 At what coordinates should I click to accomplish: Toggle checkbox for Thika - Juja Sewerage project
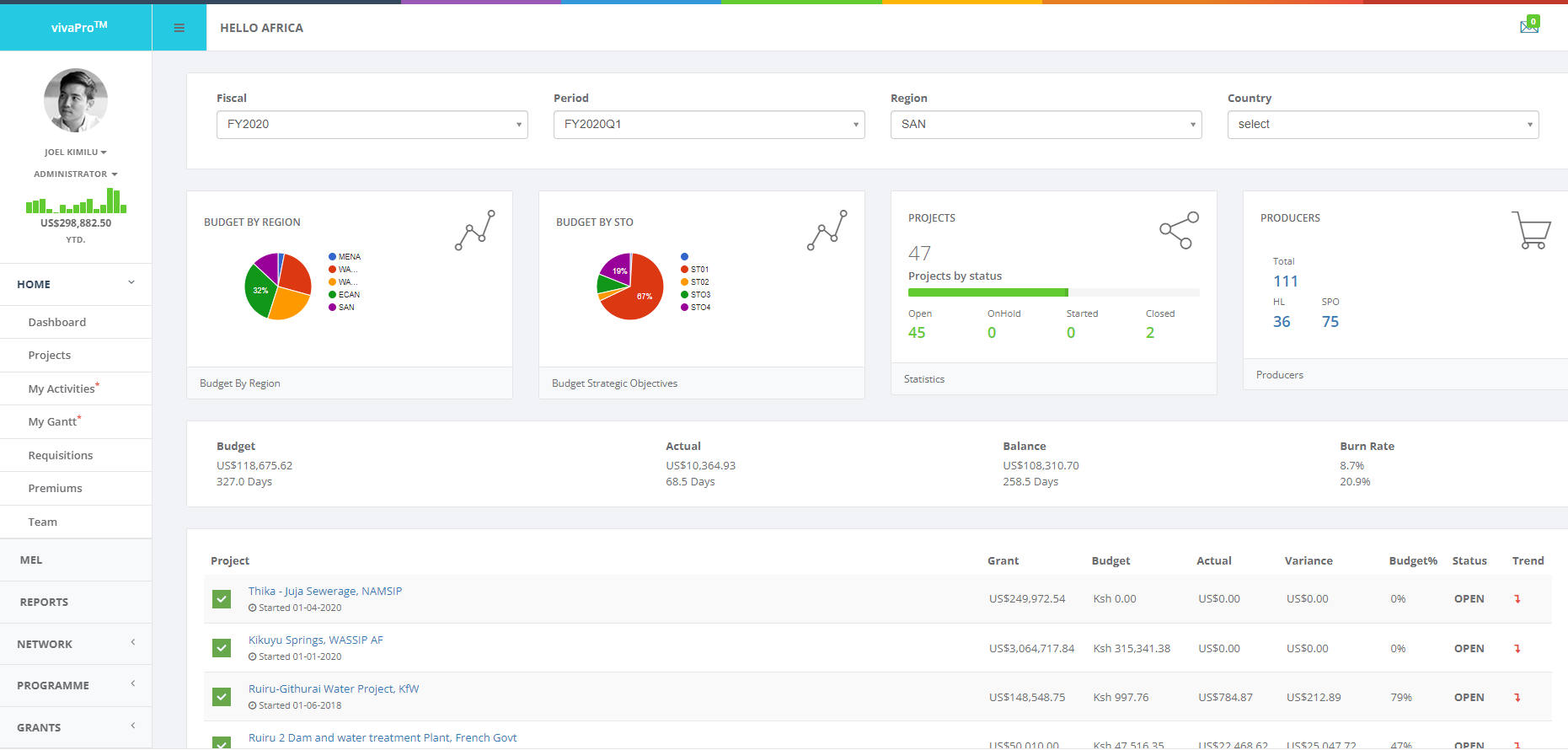(222, 599)
